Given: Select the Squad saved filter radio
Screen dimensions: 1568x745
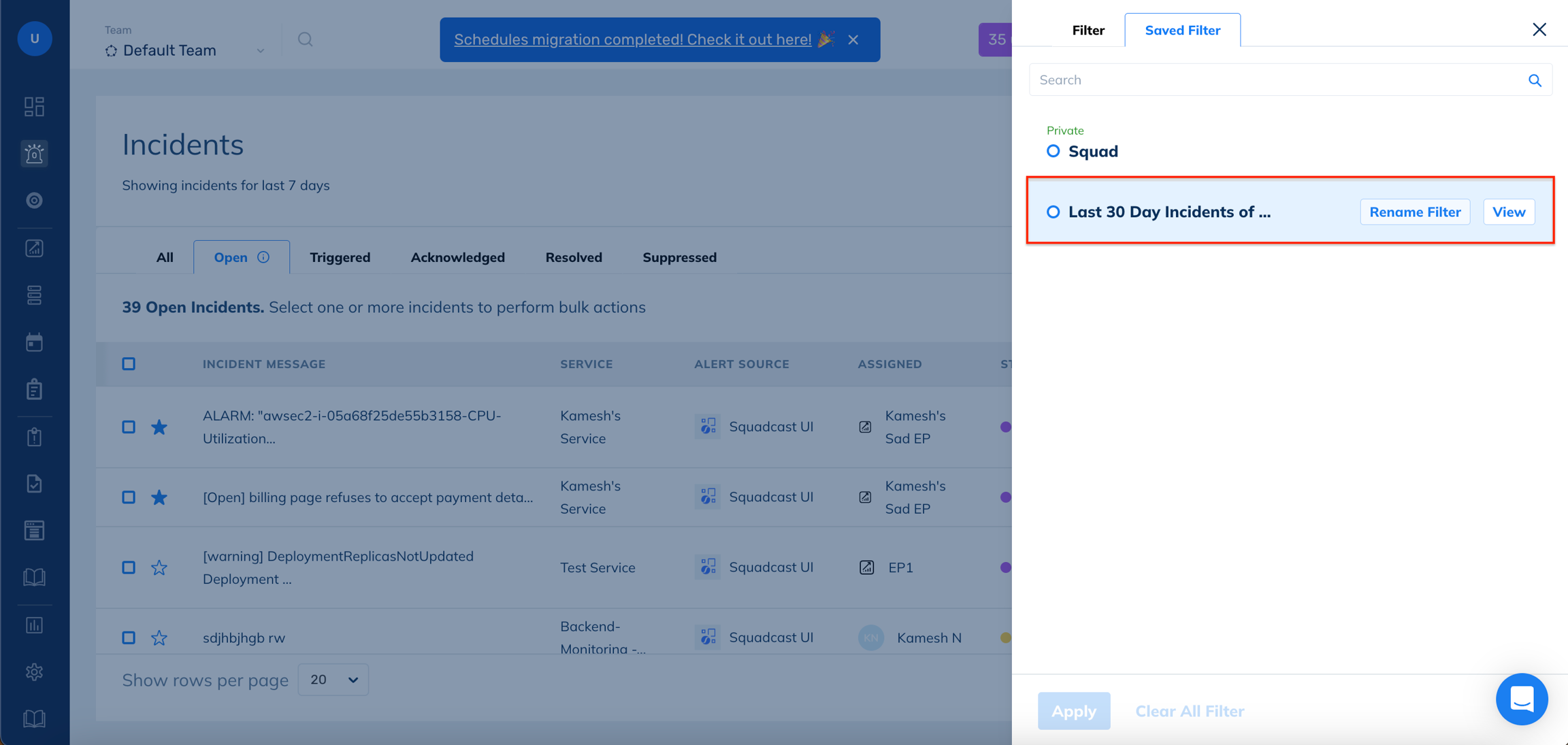Looking at the screenshot, I should [1053, 151].
